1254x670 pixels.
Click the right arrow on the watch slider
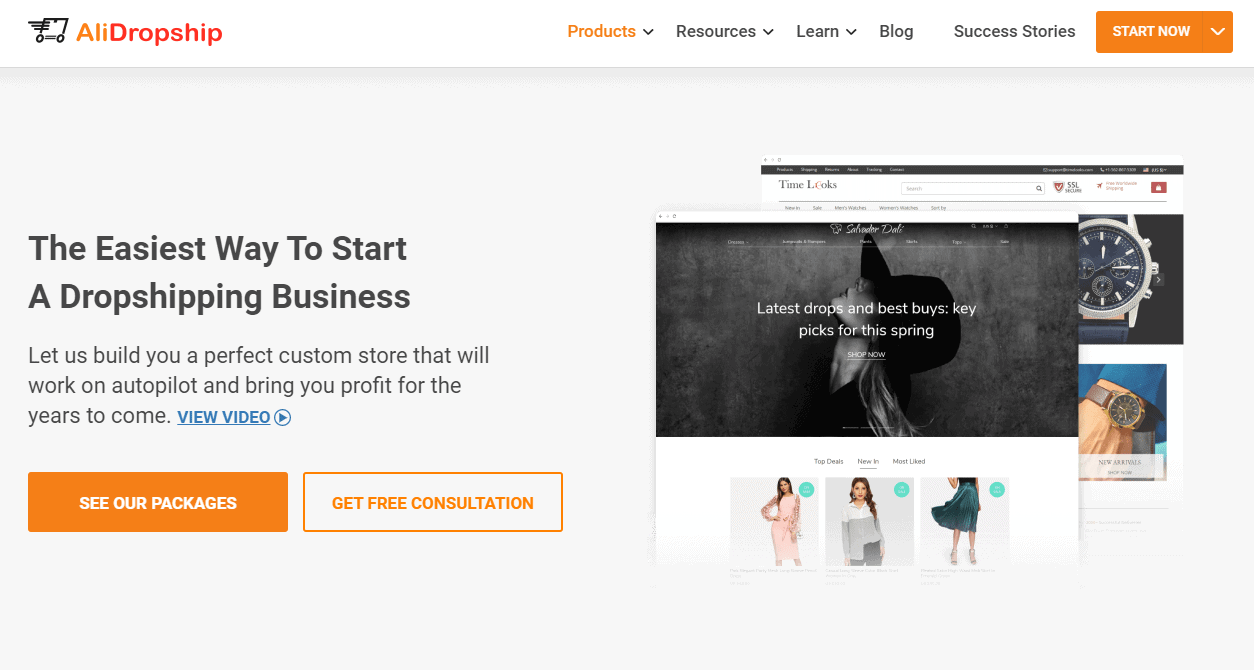tap(1159, 280)
